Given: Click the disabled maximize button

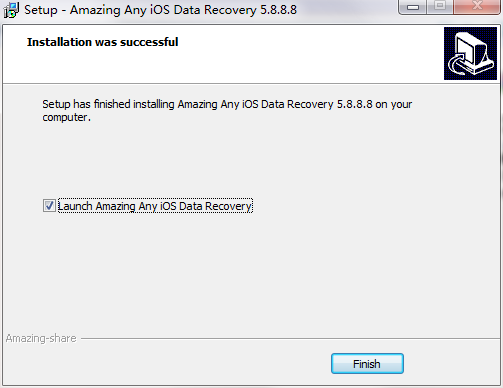Looking at the screenshot, I should coord(440,7).
